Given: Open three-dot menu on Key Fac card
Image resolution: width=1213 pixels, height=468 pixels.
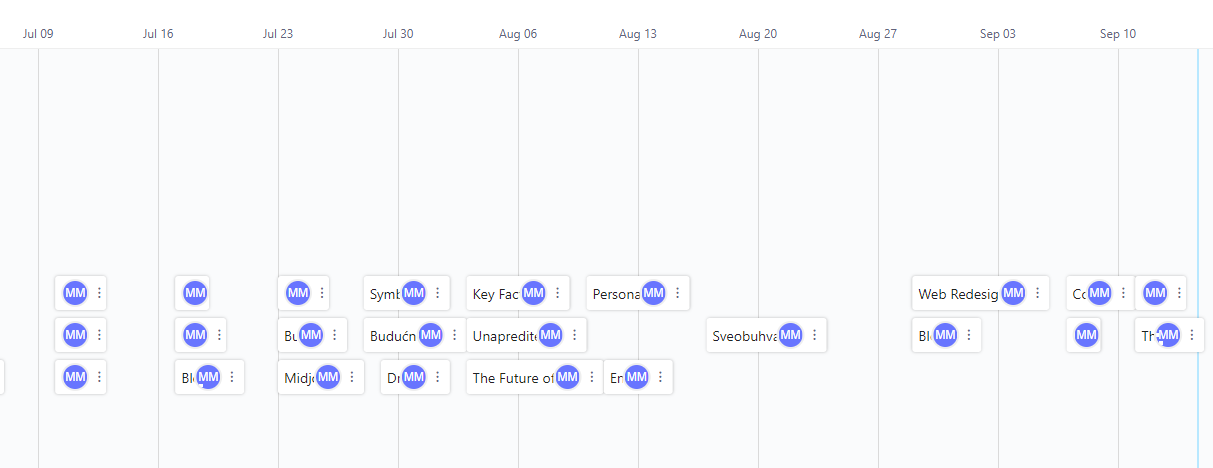Looking at the screenshot, I should coord(557,293).
